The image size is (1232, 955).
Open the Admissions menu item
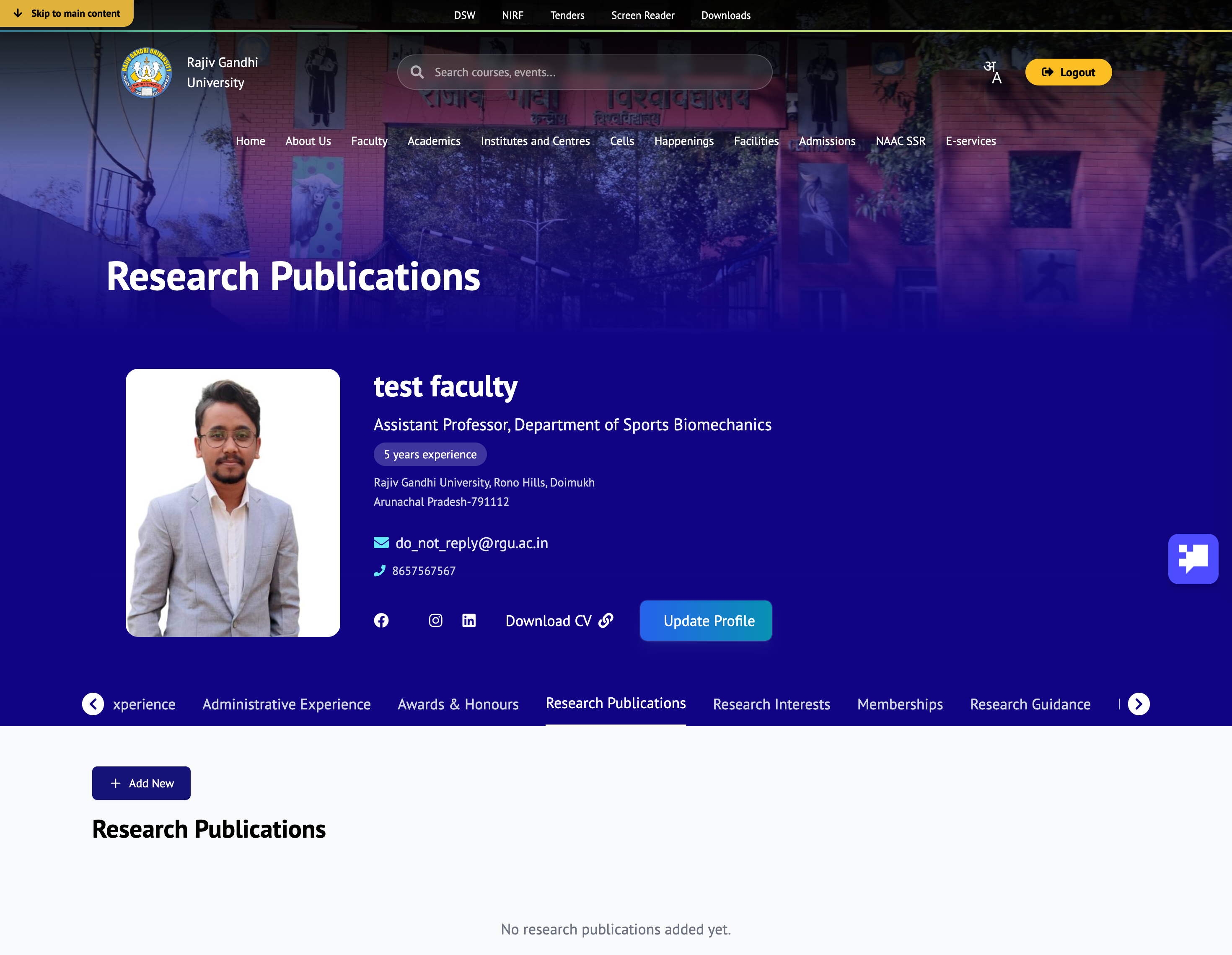tap(827, 141)
